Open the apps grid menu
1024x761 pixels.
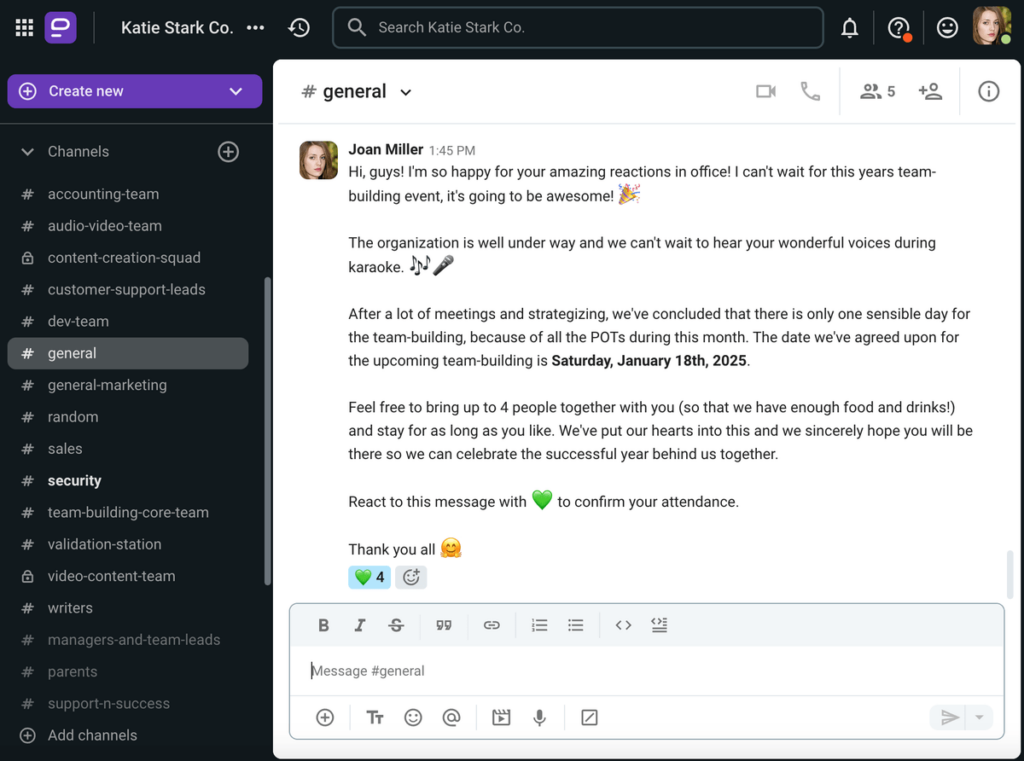[x=23, y=27]
